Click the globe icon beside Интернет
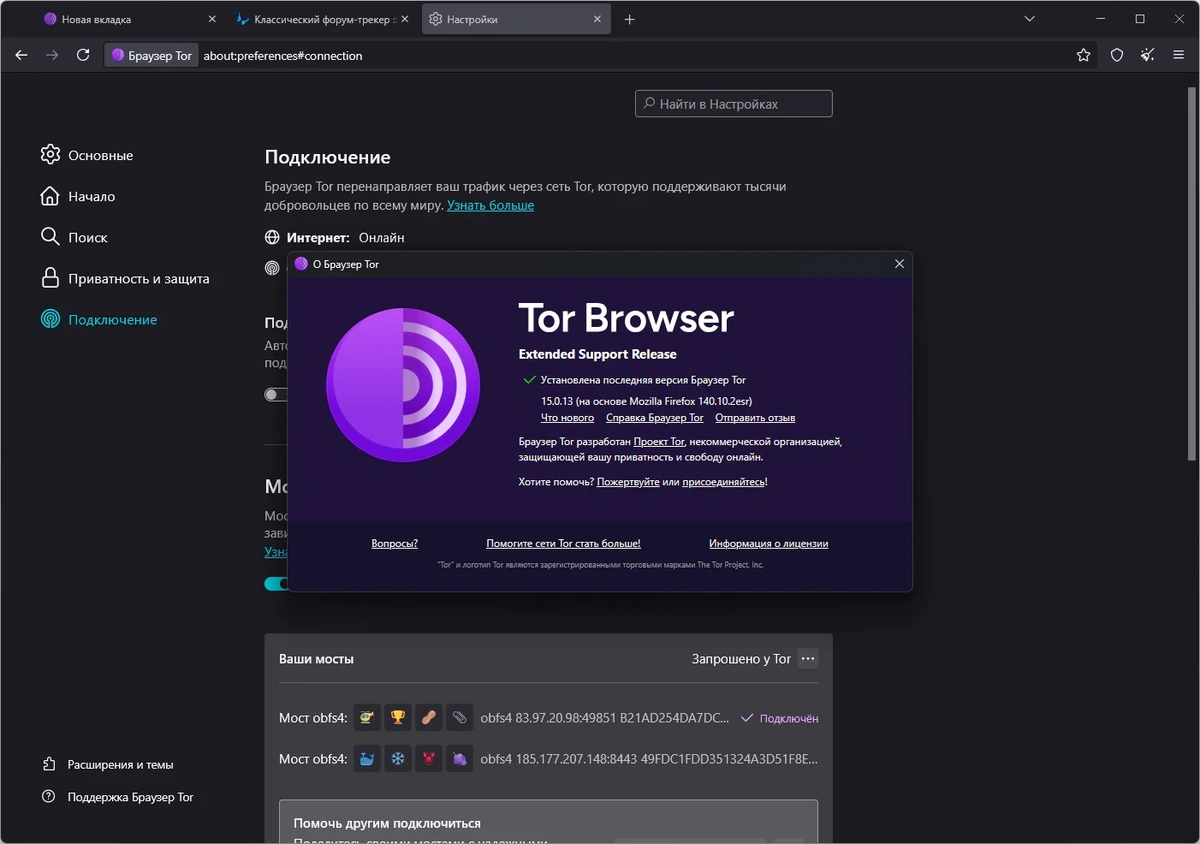Screen dimensions: 1200x844 pyautogui.click(x=272, y=238)
